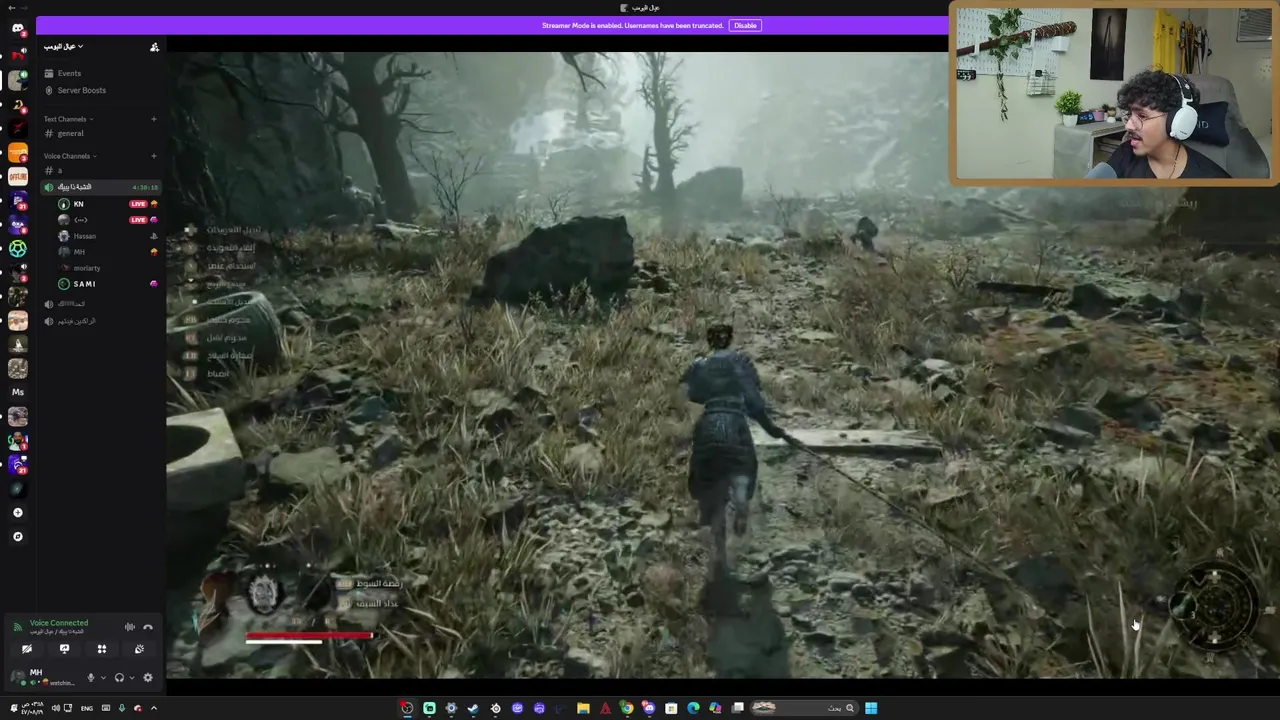Open the OFFLINE server icon
The image size is (1280, 720).
(17, 176)
